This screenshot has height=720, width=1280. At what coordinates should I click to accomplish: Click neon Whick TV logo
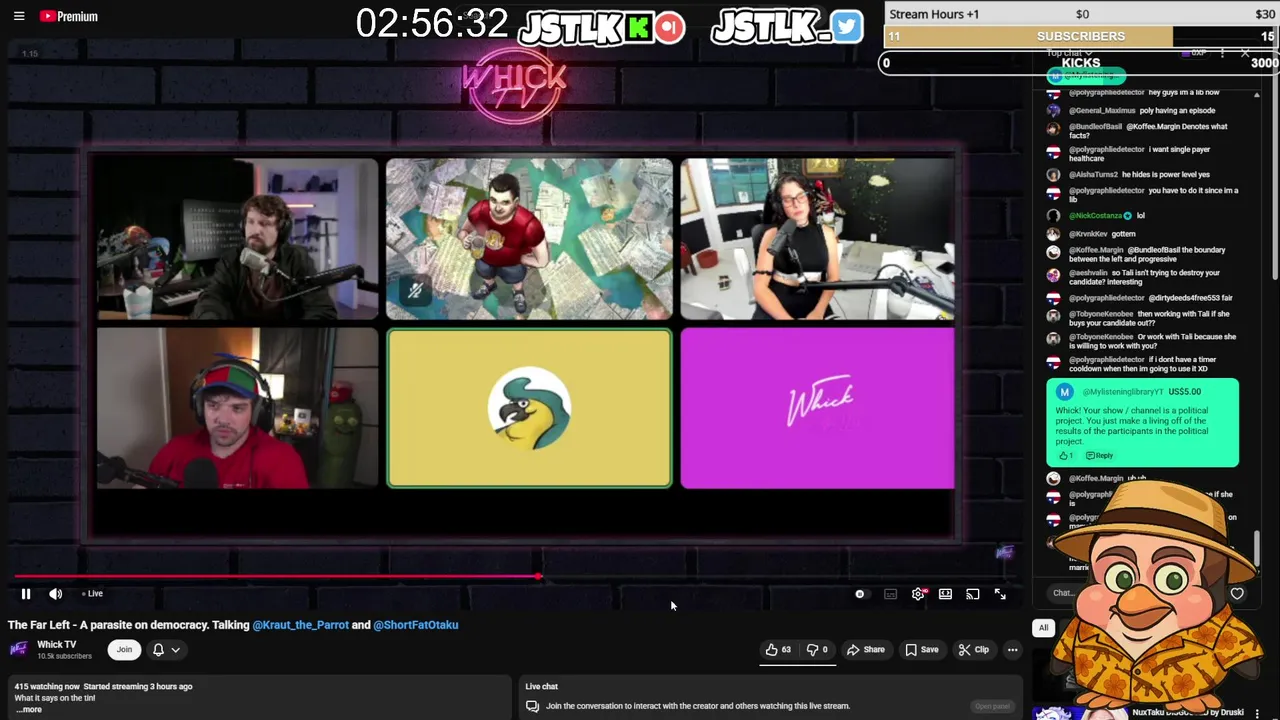coord(514,84)
